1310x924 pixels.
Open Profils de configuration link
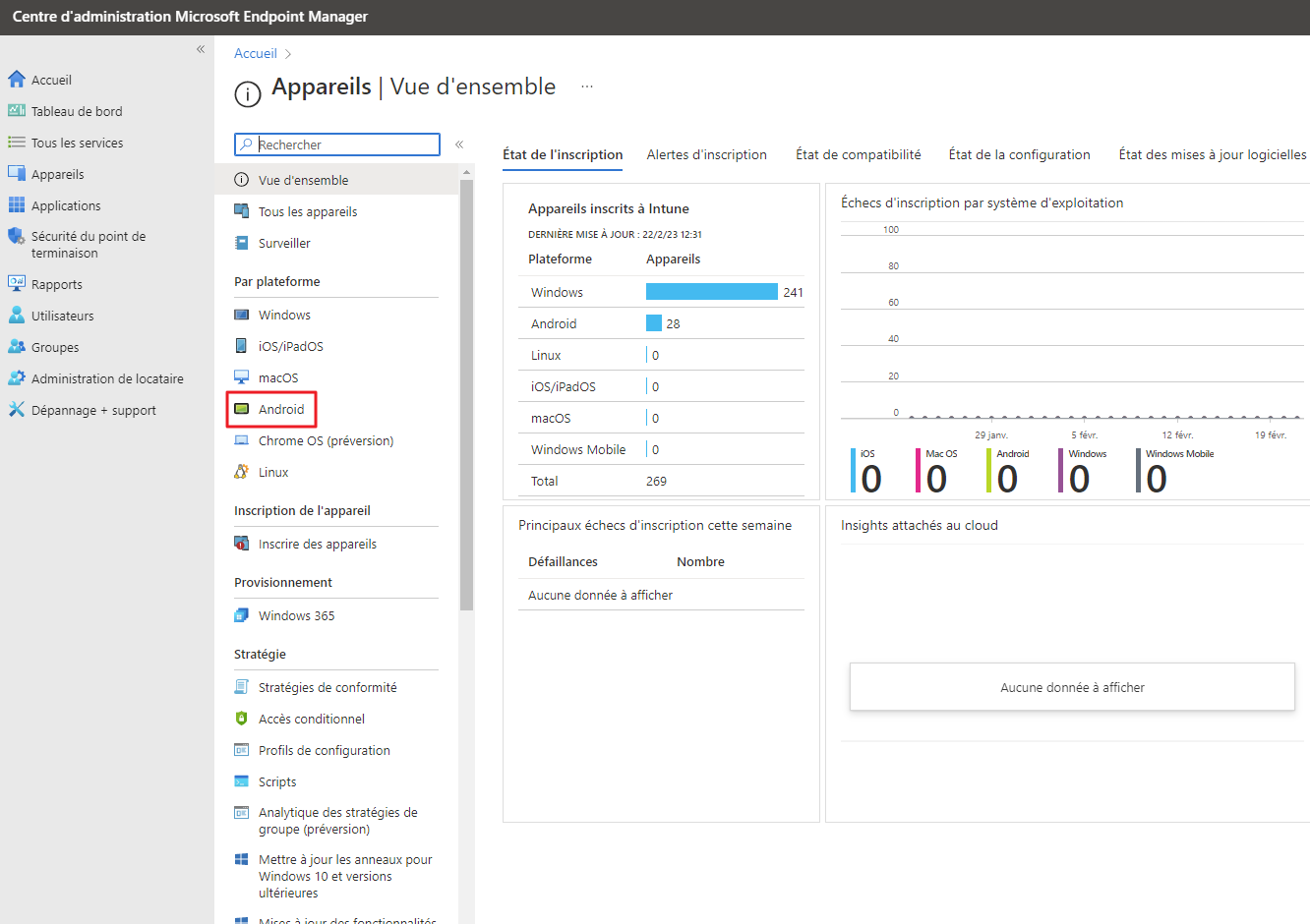point(325,750)
